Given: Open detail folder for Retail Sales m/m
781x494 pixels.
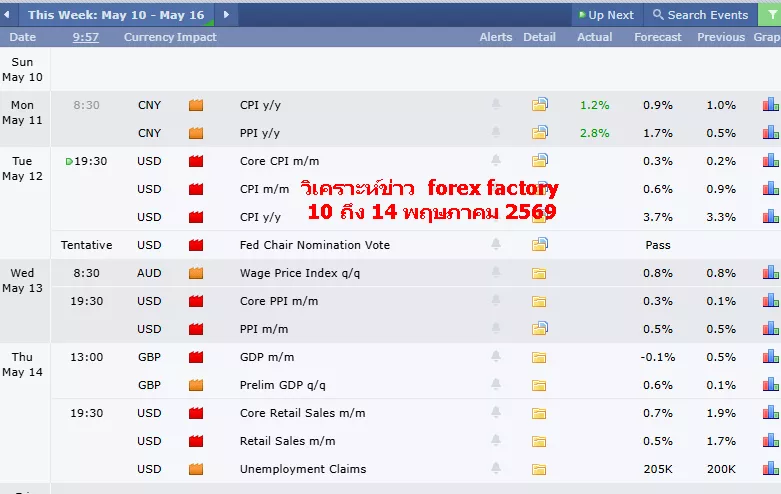Looking at the screenshot, I should coord(539,441).
